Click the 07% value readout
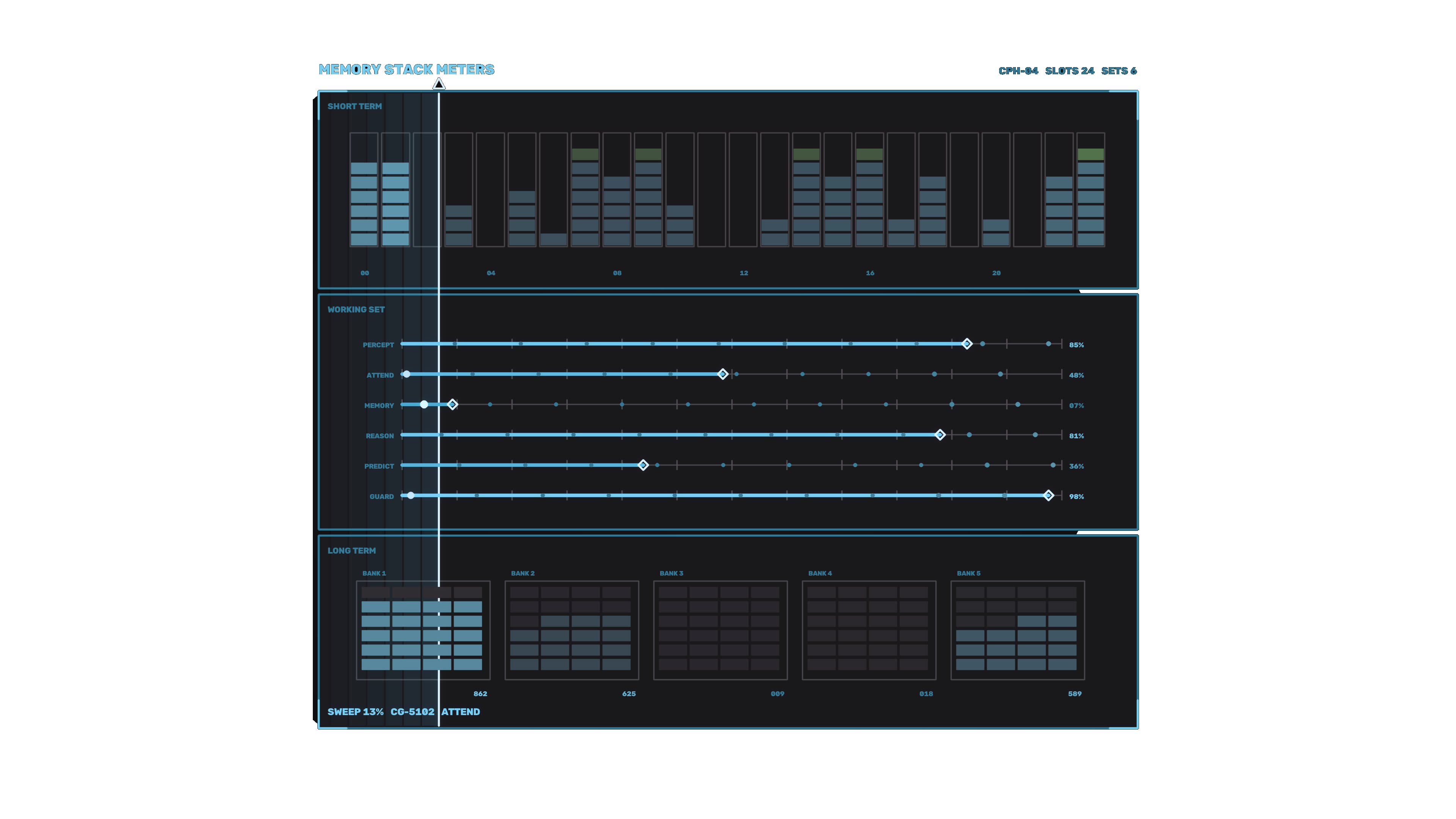The height and width of the screenshot is (819, 1456). pos(1076,406)
